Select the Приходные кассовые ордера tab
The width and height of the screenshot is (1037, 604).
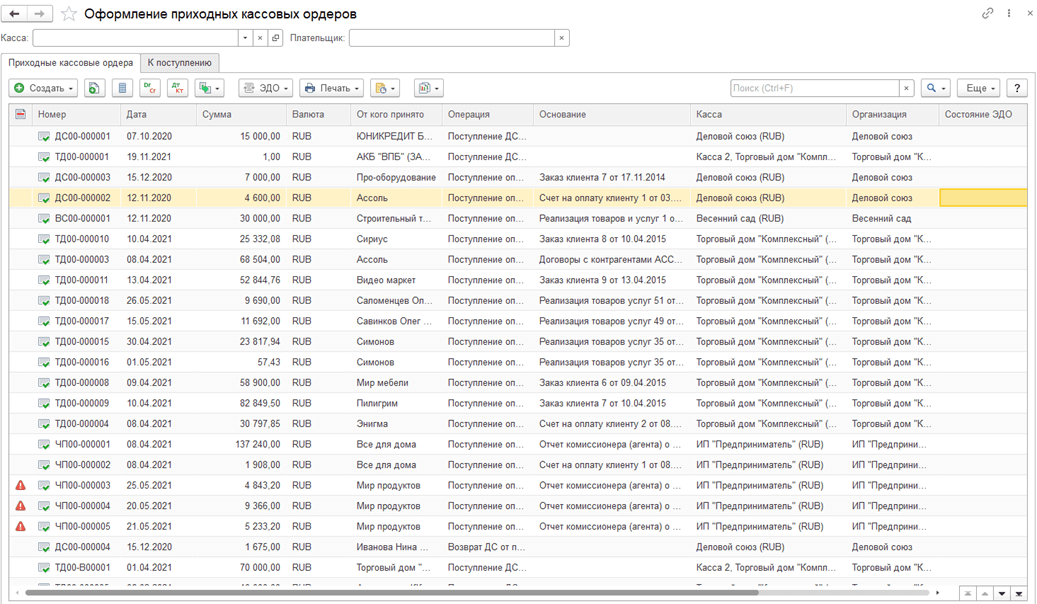tap(70, 63)
